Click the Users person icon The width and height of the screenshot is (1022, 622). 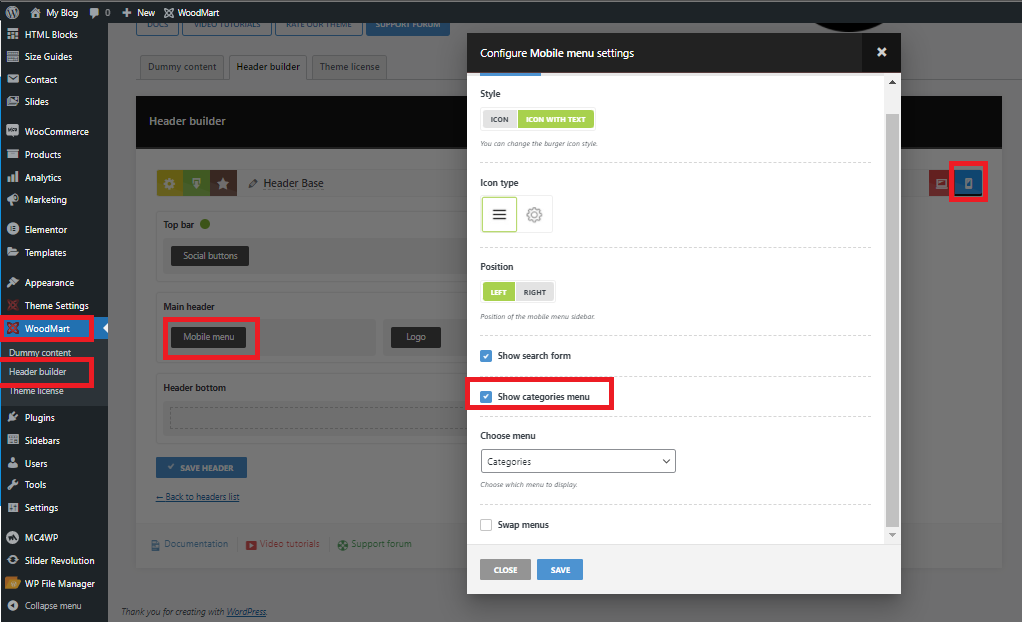tap(12, 463)
